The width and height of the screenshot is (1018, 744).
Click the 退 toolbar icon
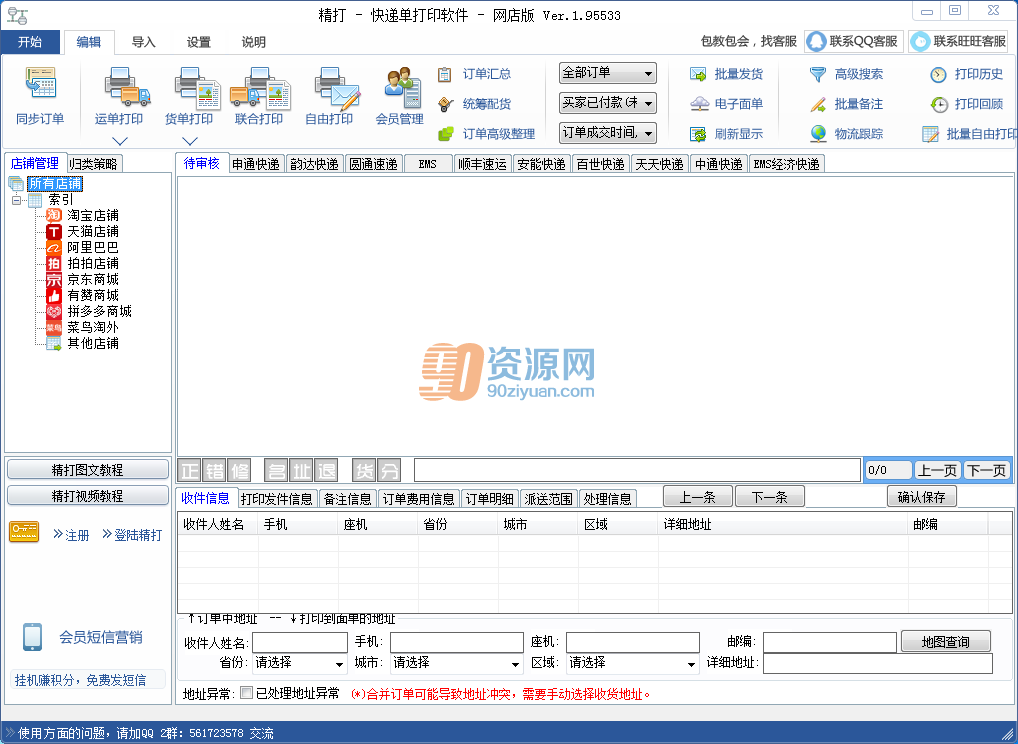[326, 470]
